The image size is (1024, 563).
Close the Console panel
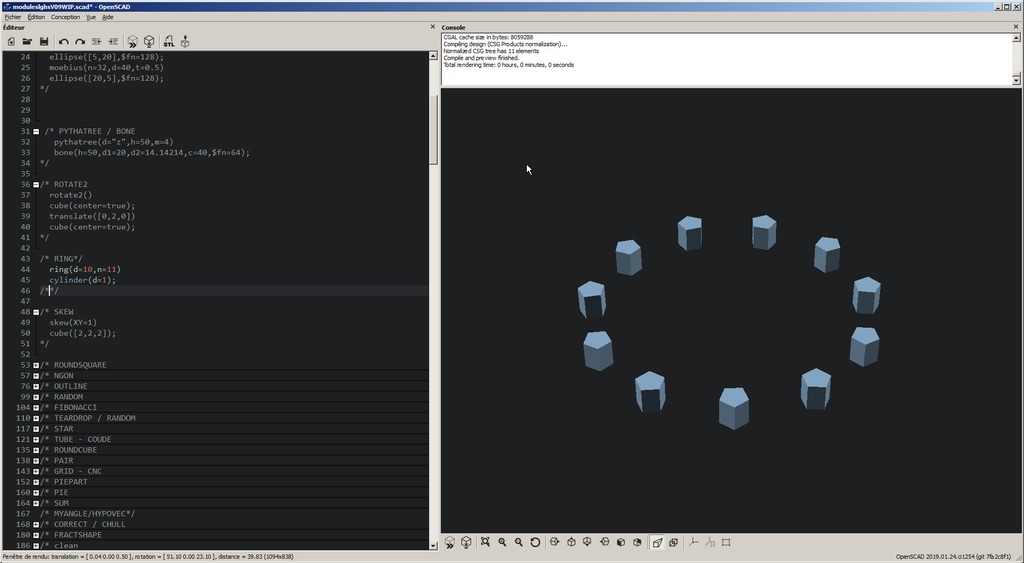click(x=1016, y=27)
